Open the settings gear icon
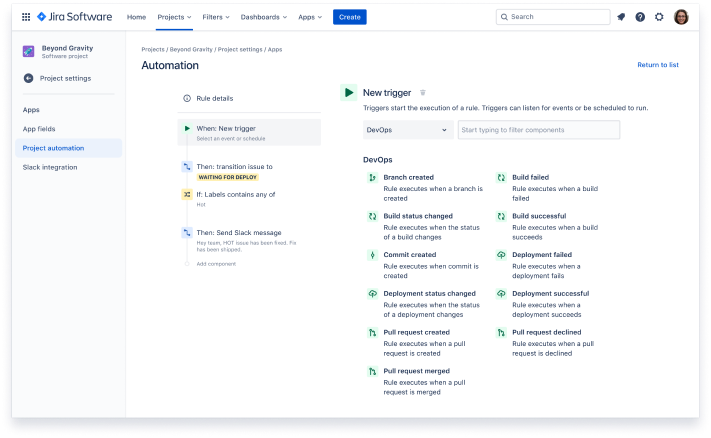Viewport: 711px width, 438px height. 659,17
